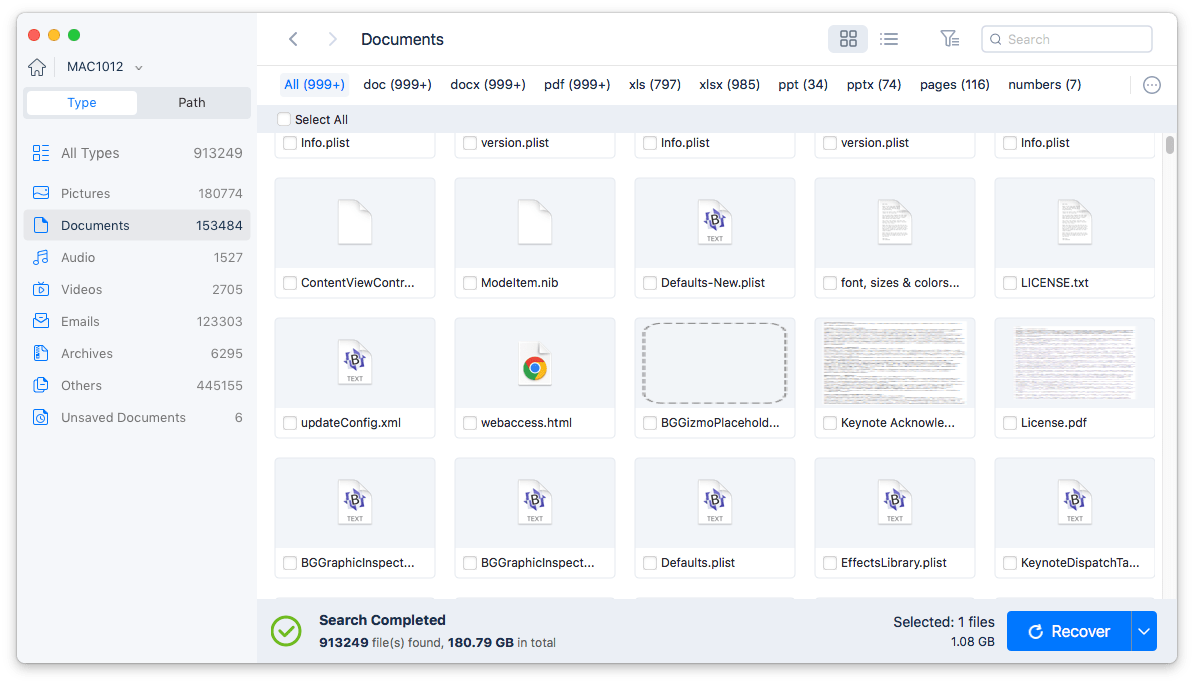
Task: Click the vertical scrollbar in file grid
Action: click(1169, 146)
